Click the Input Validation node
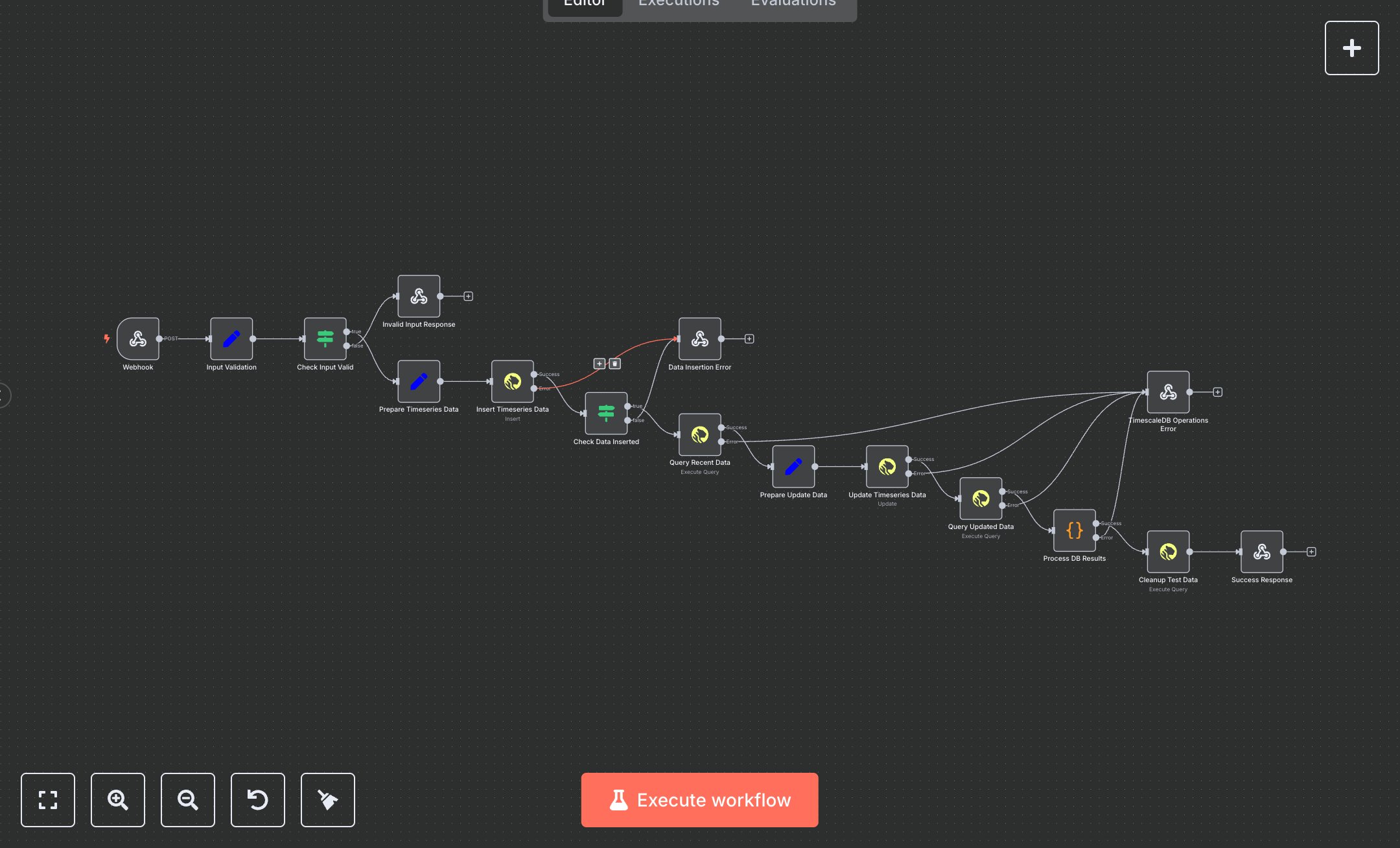Screen dimensions: 1400x848 (x=231, y=338)
